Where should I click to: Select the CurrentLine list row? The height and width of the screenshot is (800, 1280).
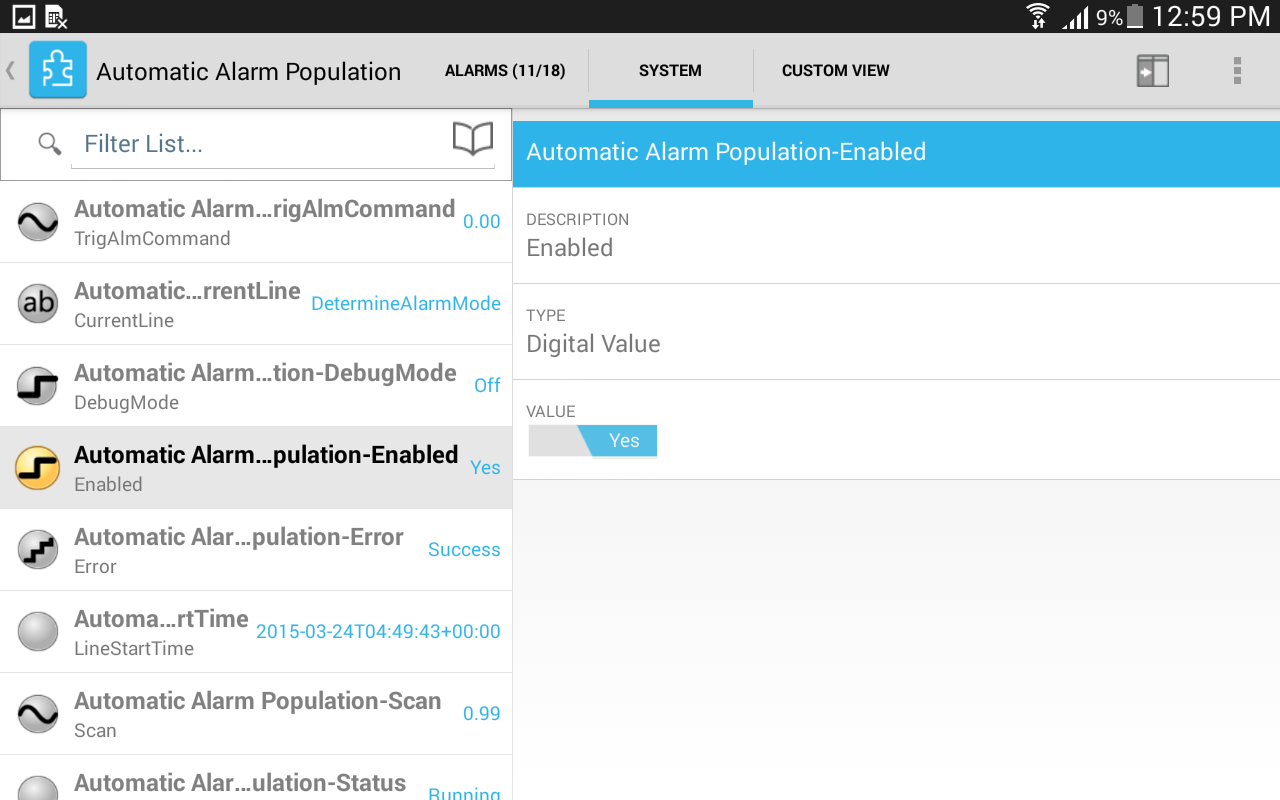click(x=256, y=304)
